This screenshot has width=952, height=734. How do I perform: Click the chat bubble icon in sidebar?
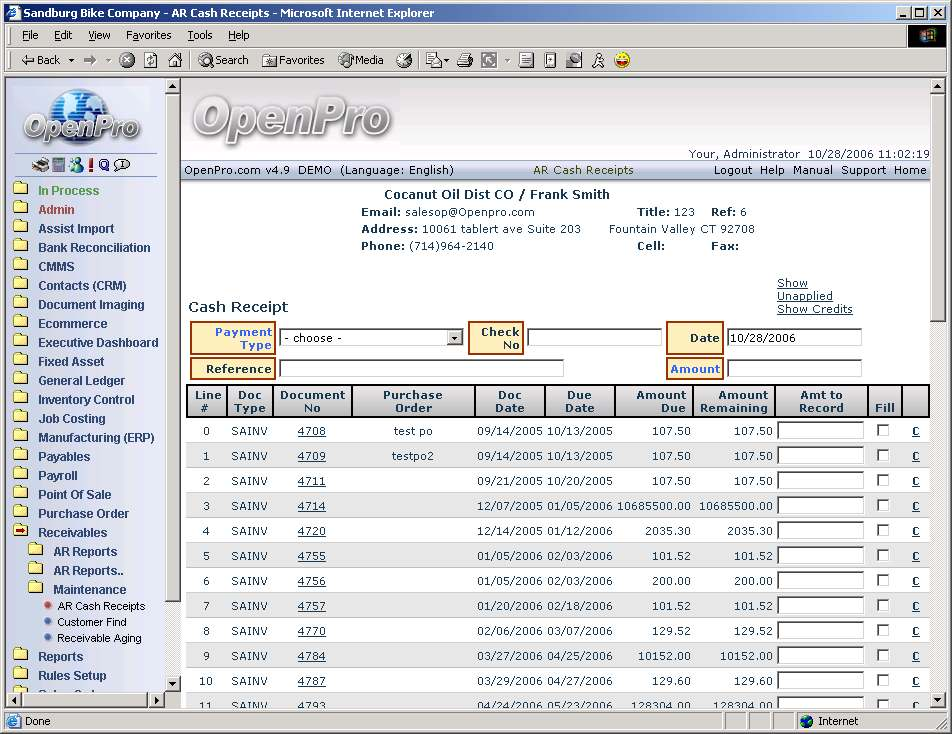coord(122,165)
